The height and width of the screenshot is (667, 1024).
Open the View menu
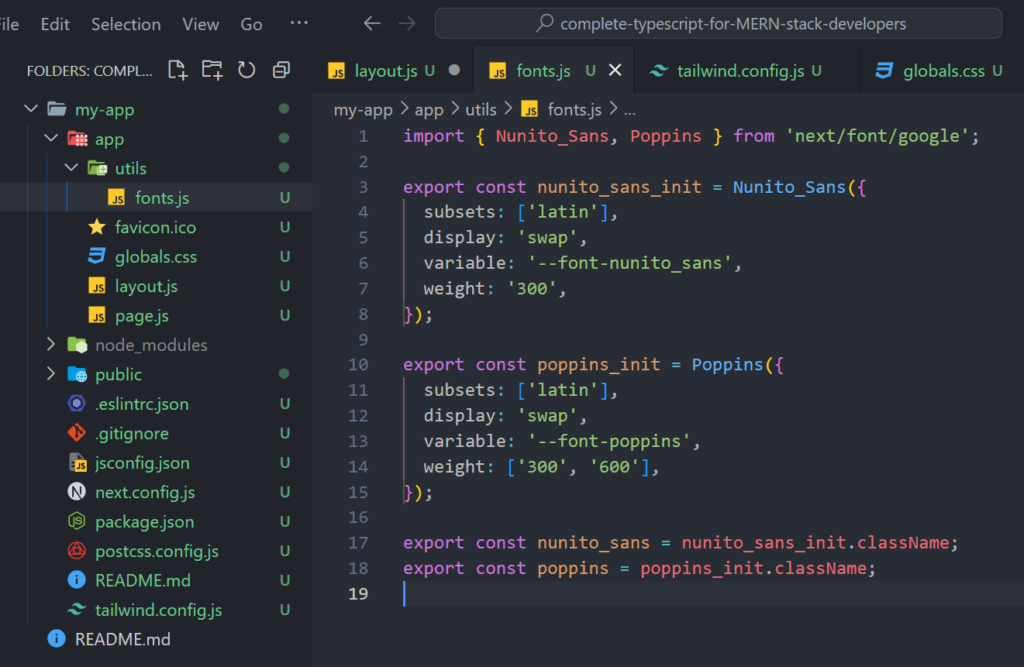coord(200,24)
